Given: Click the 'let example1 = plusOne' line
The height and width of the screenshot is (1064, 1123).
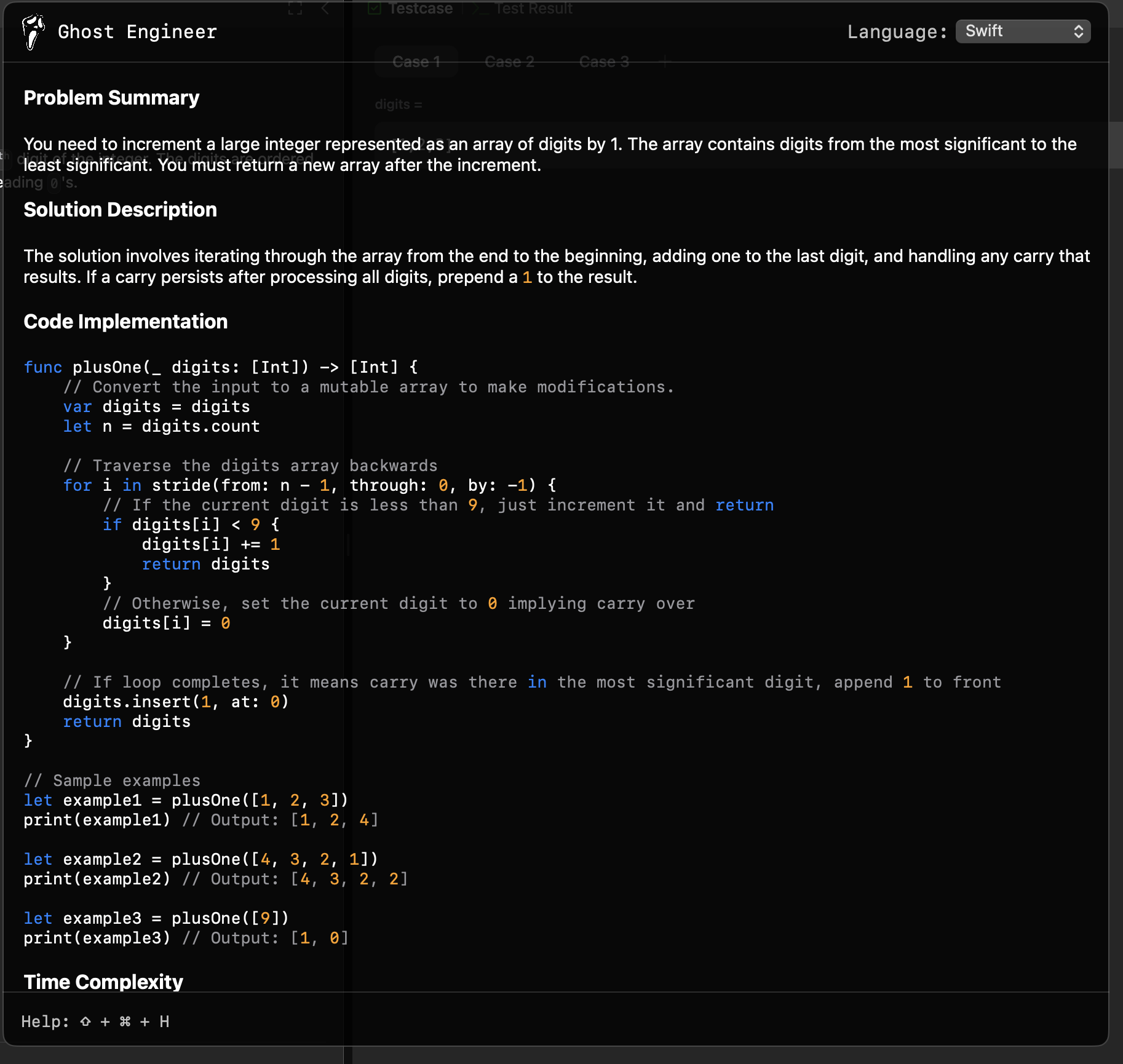Looking at the screenshot, I should (186, 800).
